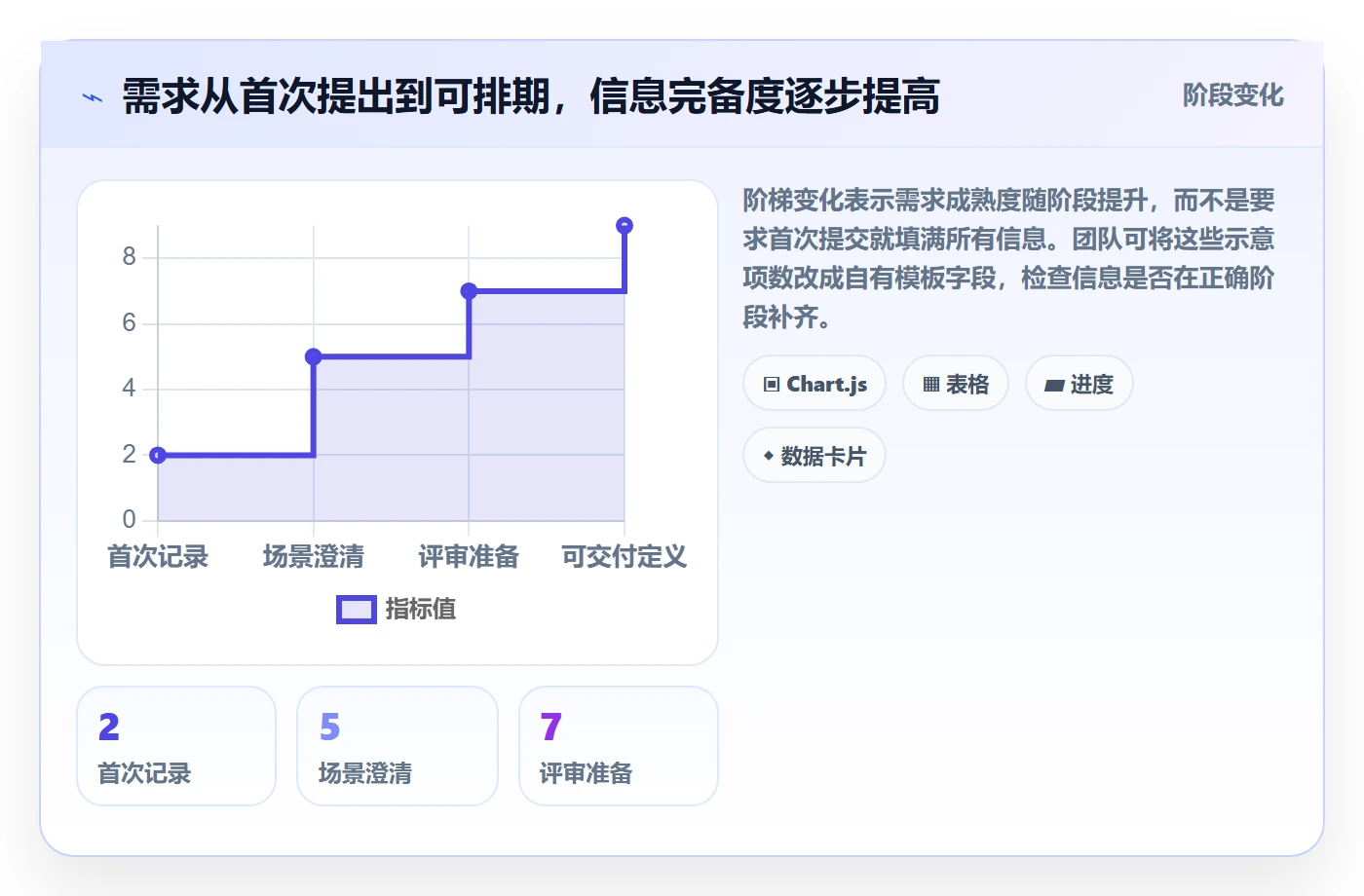This screenshot has width=1364, height=896.
Task: Click the y-axis value 0
Action: pyautogui.click(x=129, y=520)
